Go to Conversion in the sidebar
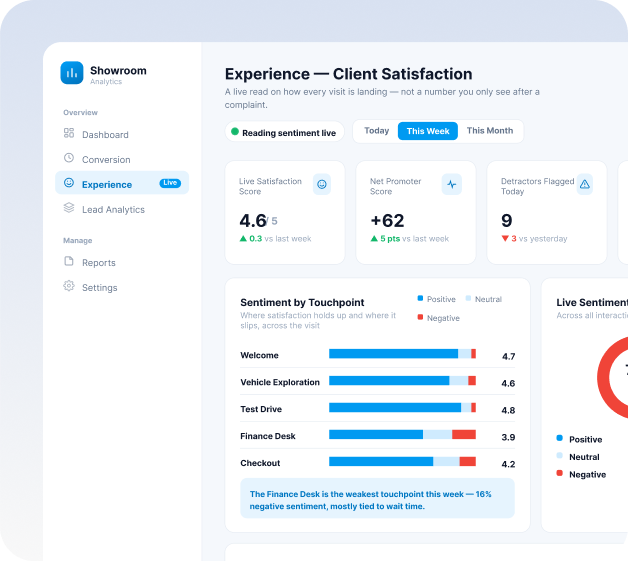 tap(122, 159)
